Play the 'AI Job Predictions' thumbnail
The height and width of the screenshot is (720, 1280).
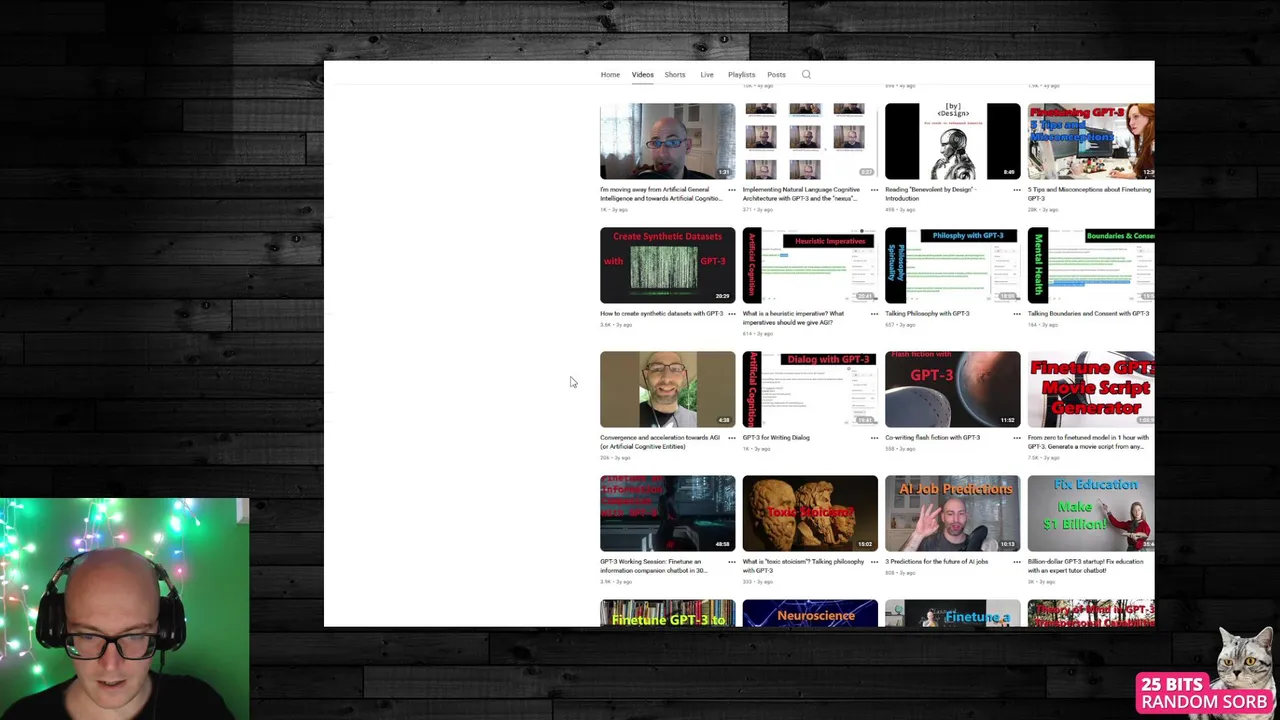(x=952, y=513)
